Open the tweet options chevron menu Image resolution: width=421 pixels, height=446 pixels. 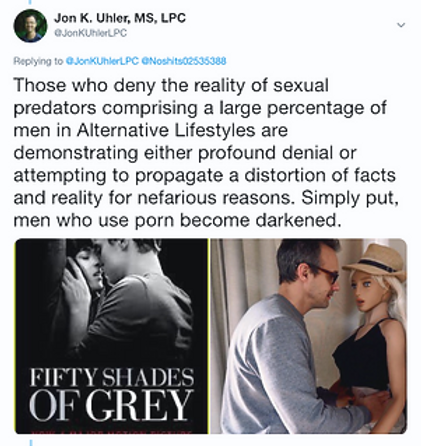(402, 25)
